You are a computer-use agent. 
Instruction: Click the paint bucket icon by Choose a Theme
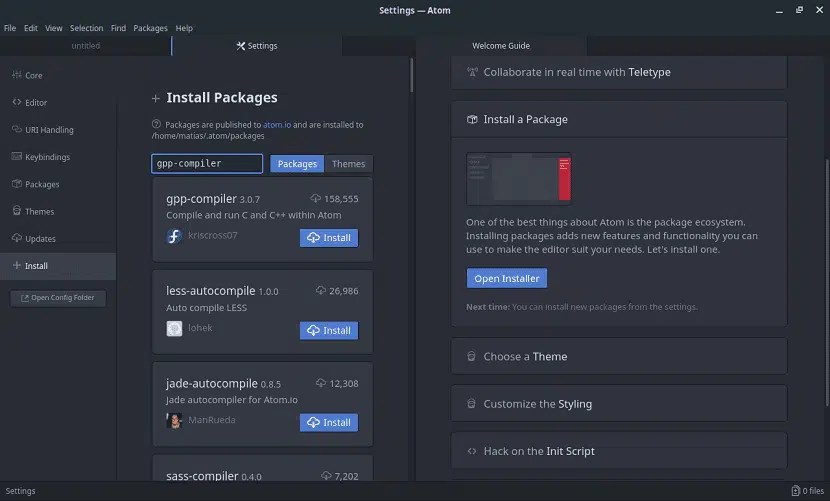tap(471, 356)
